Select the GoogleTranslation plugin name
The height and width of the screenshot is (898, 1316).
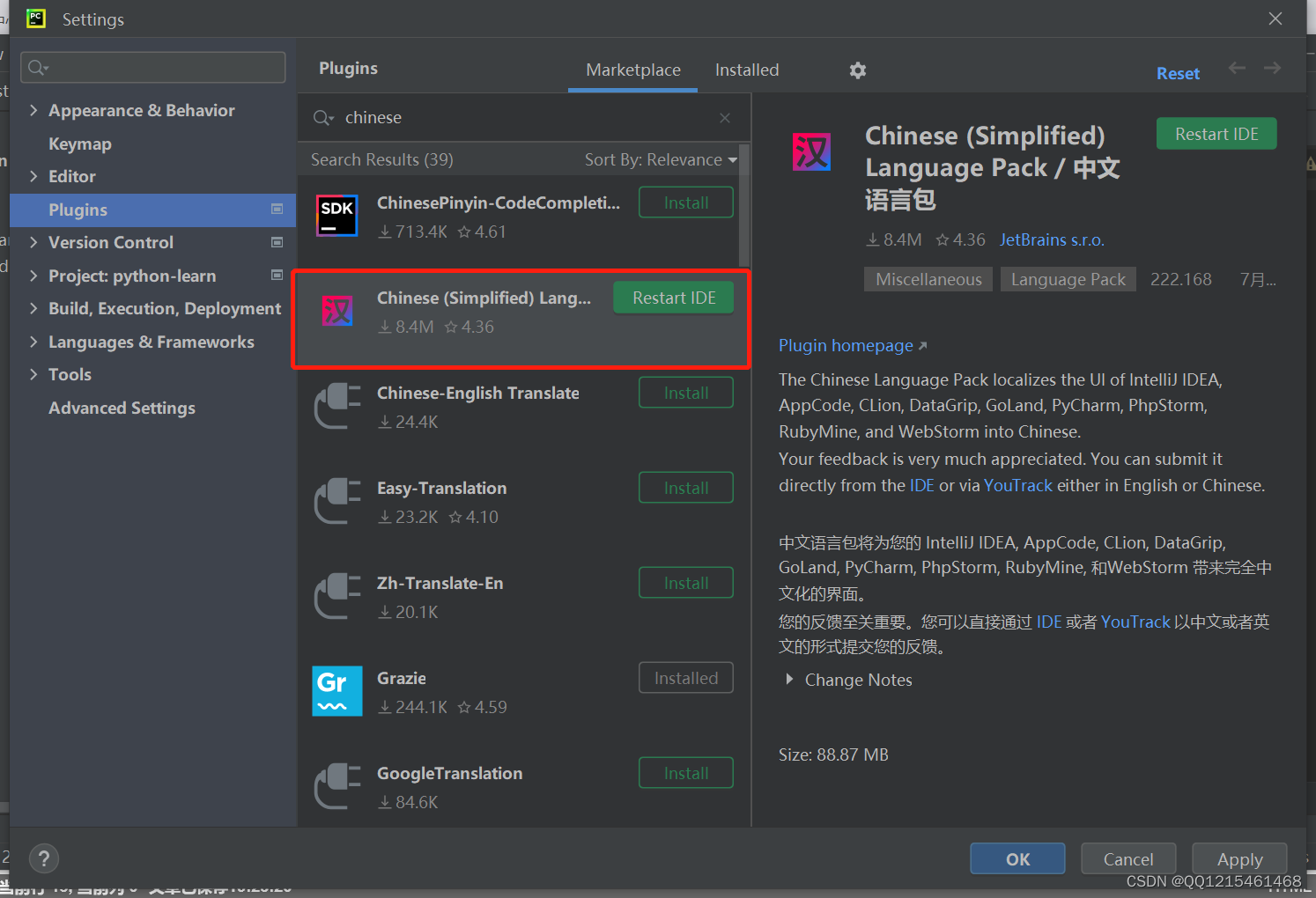[x=449, y=773]
